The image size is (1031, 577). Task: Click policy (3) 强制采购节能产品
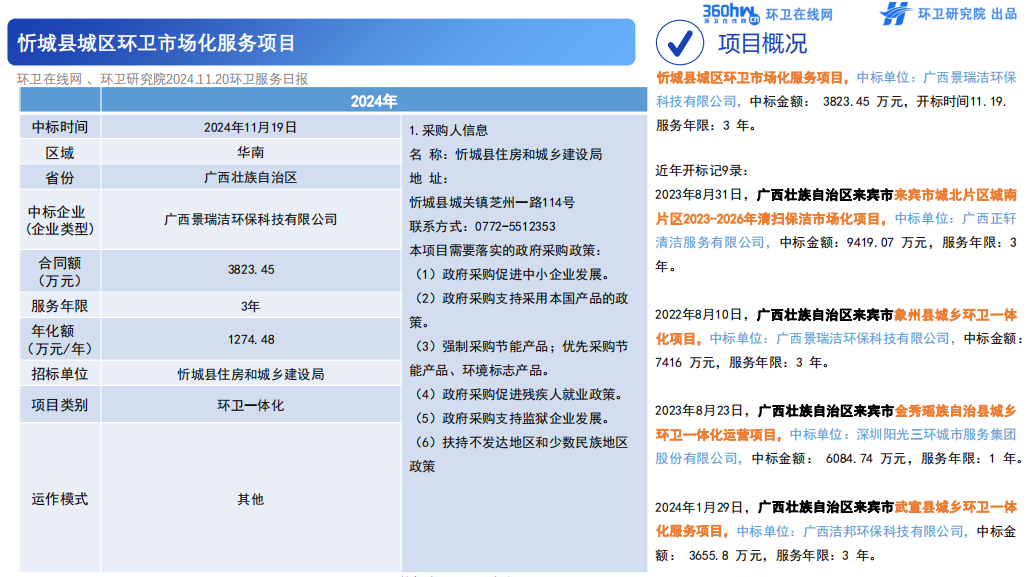pos(518,358)
